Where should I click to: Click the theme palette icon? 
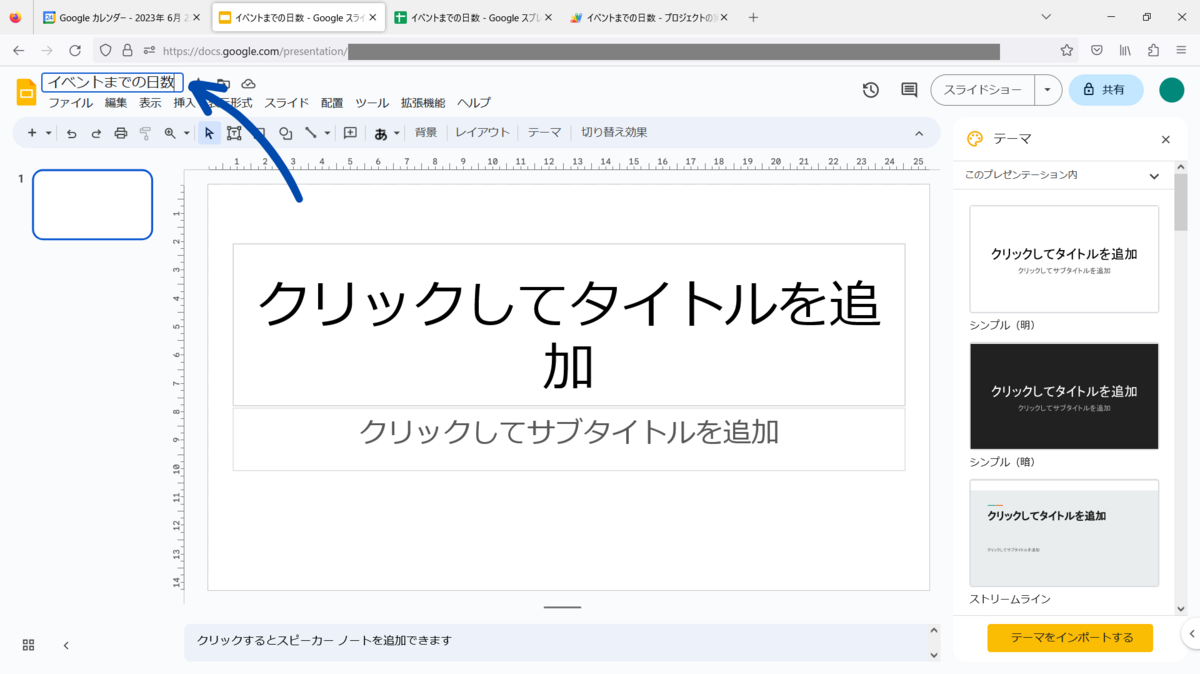[975, 139]
